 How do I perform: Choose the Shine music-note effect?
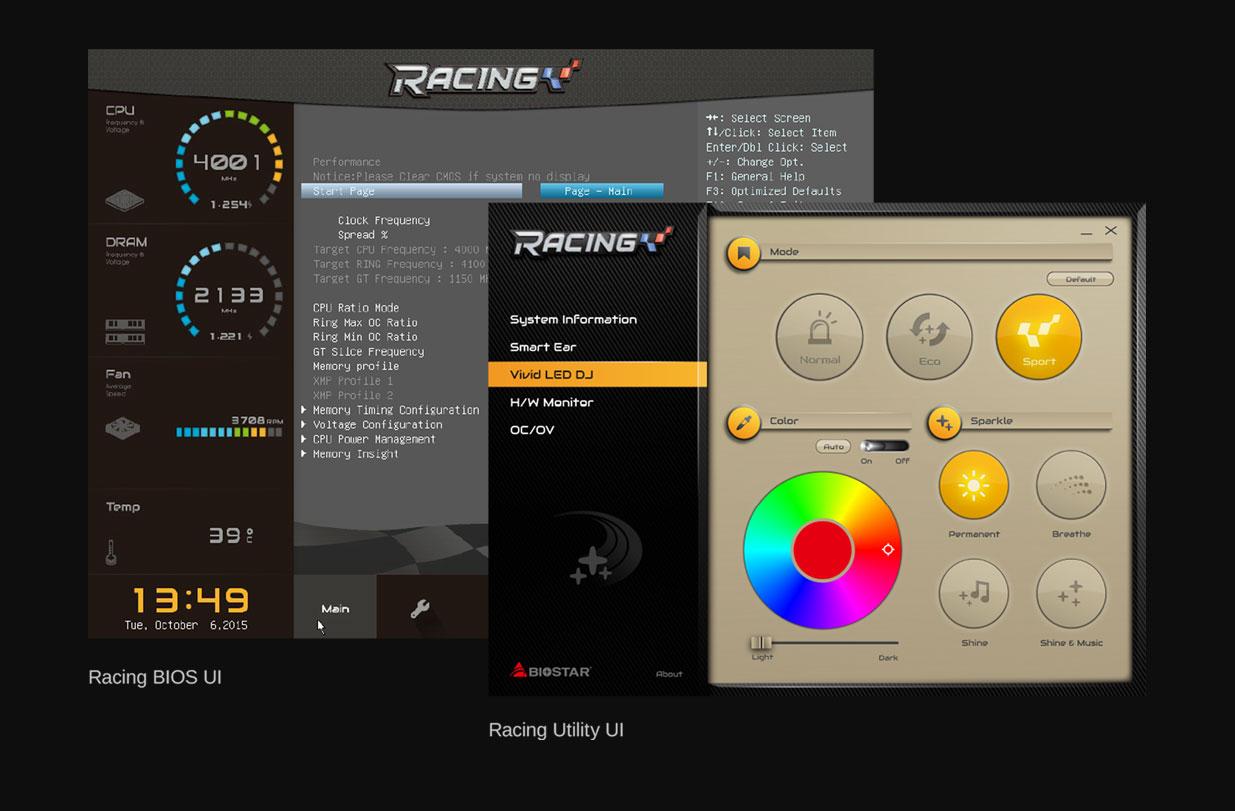[x=973, y=593]
